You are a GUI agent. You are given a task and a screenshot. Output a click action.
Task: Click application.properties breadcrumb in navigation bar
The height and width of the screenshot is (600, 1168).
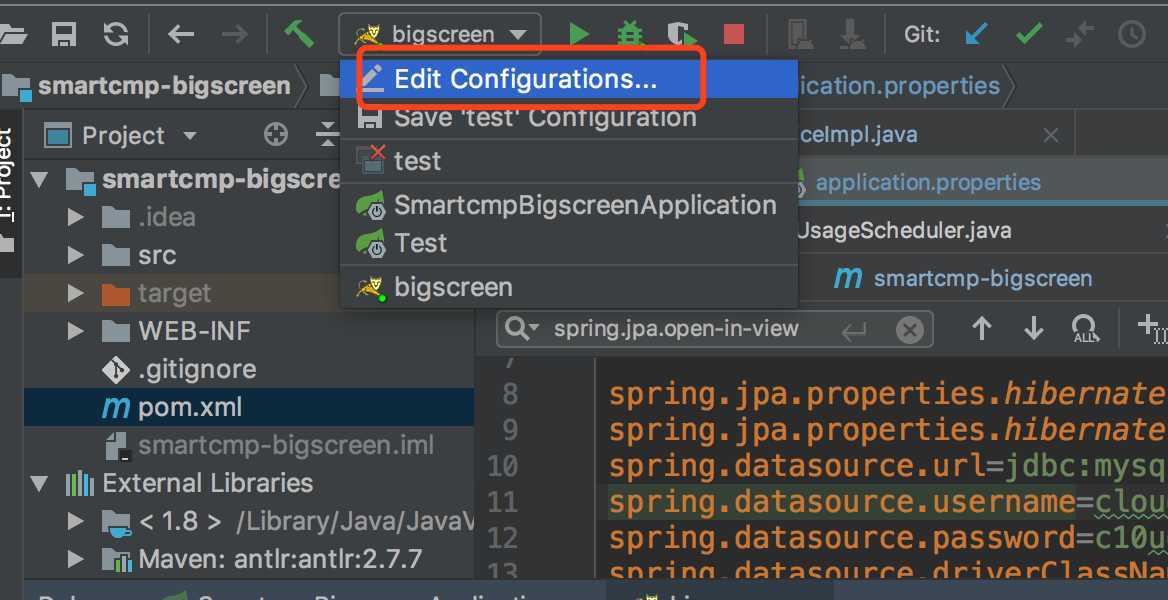tap(899, 86)
